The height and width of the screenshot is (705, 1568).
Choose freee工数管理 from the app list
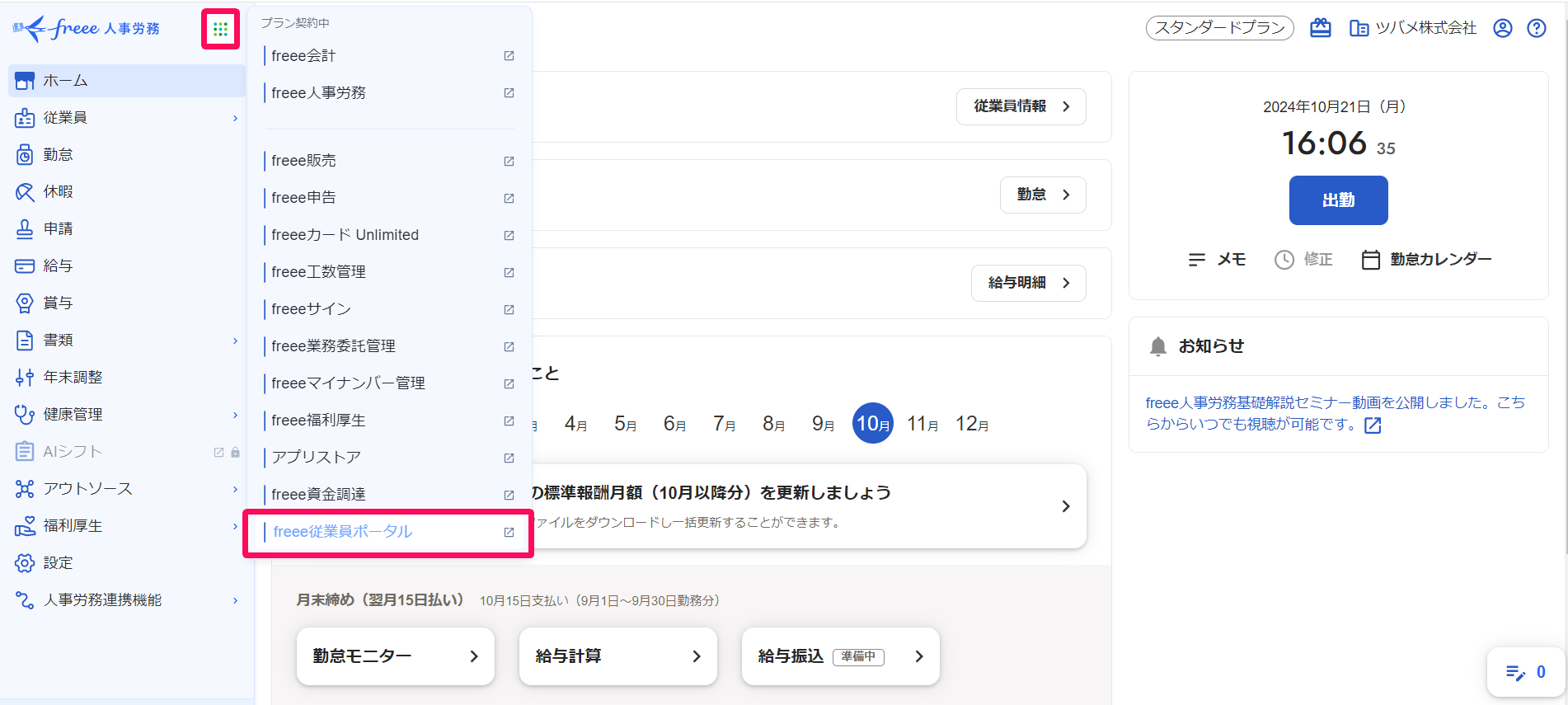[x=389, y=272]
